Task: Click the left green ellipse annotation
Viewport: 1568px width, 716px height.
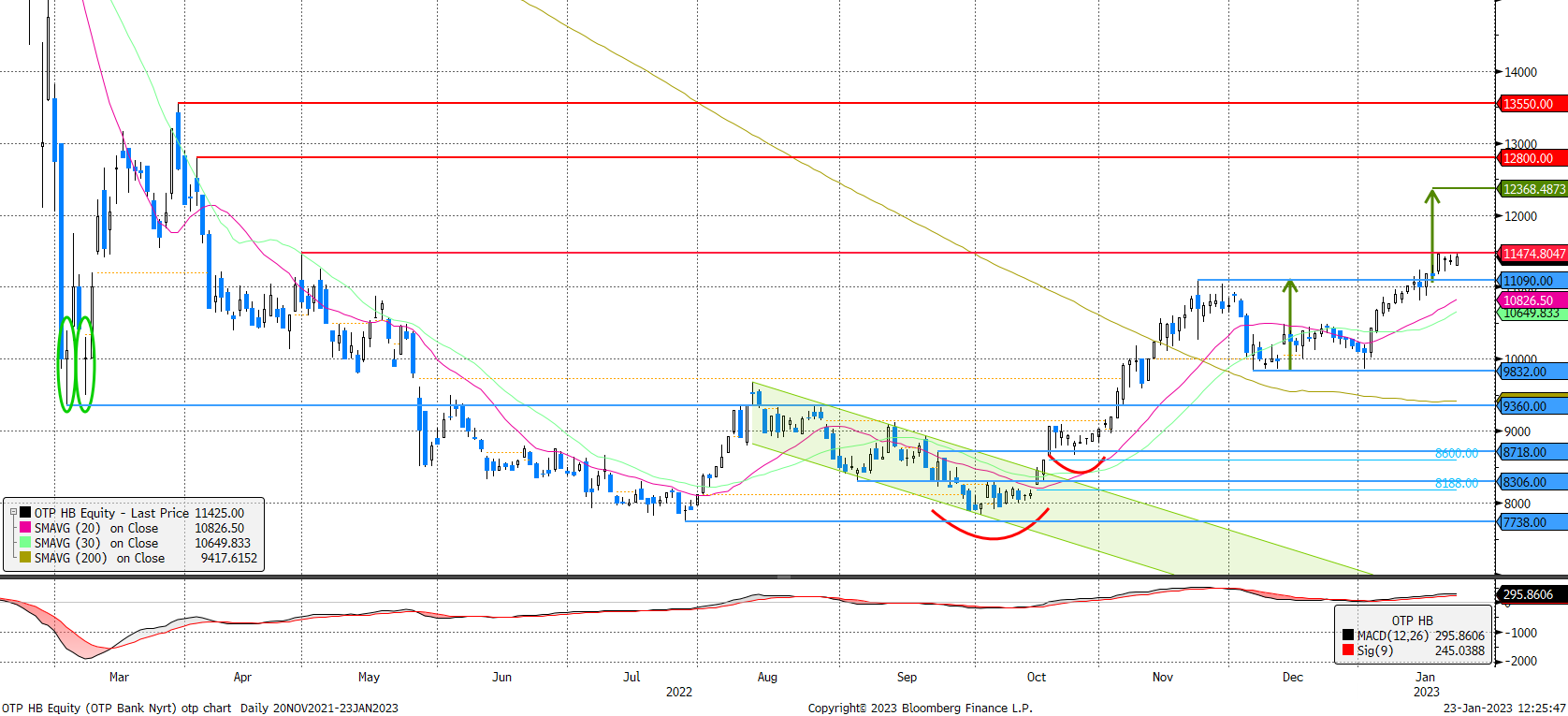Action: click(65, 365)
